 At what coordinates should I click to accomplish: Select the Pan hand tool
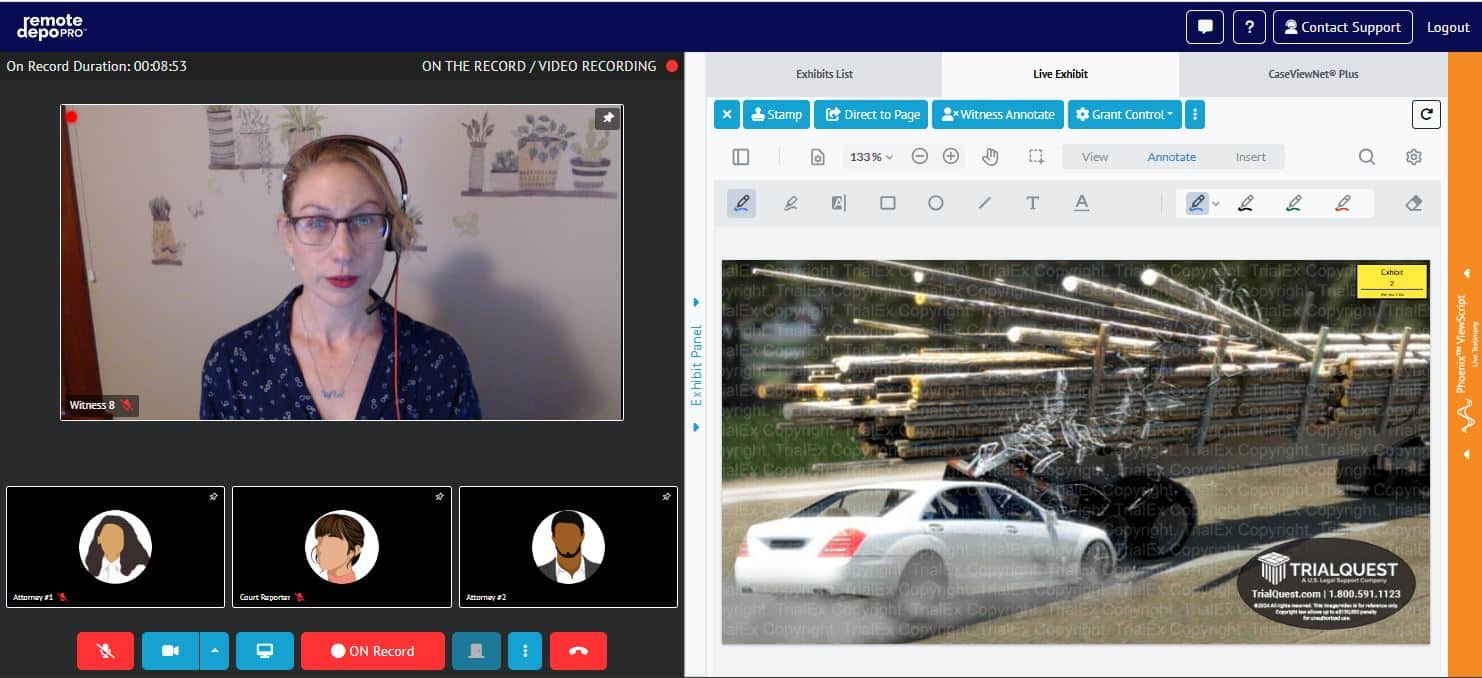[991, 157]
